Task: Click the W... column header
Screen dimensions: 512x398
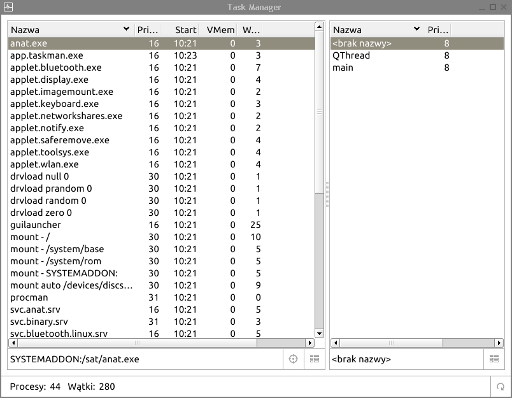Action: pyautogui.click(x=250, y=30)
